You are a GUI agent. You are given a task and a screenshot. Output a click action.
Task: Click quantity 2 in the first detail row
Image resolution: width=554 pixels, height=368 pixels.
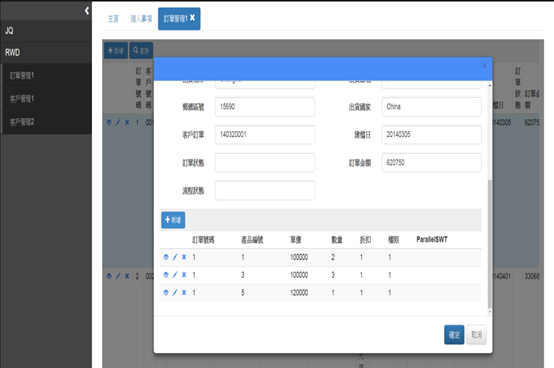click(x=333, y=257)
